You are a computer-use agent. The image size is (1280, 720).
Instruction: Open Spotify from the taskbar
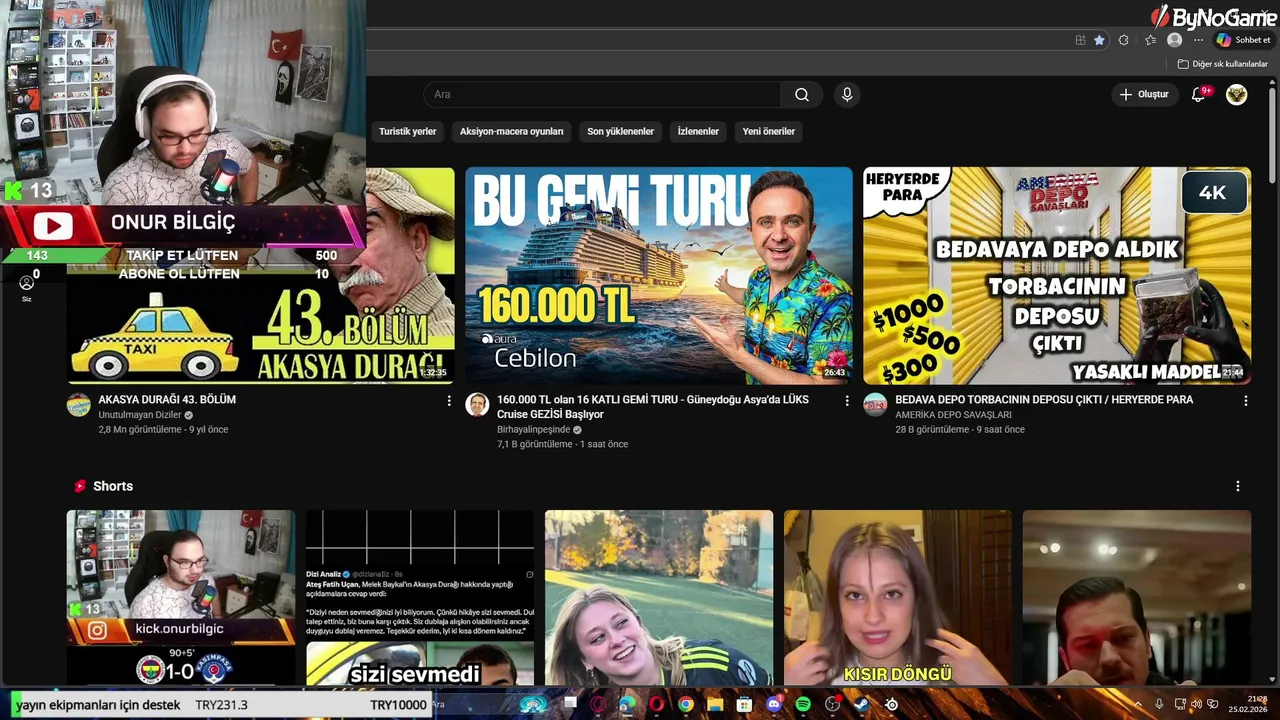[803, 705]
